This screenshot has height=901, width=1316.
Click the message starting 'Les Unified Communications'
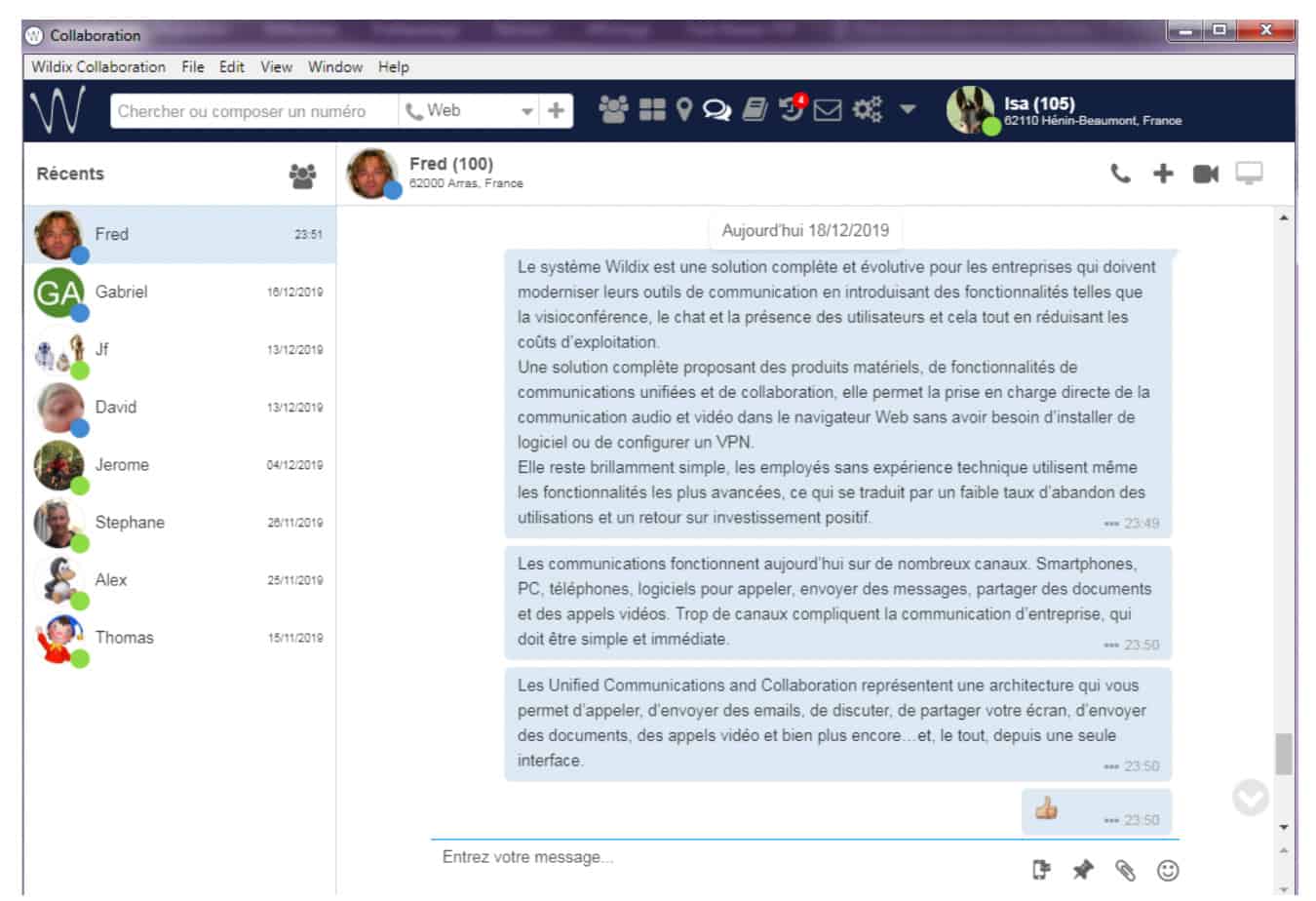point(838,723)
